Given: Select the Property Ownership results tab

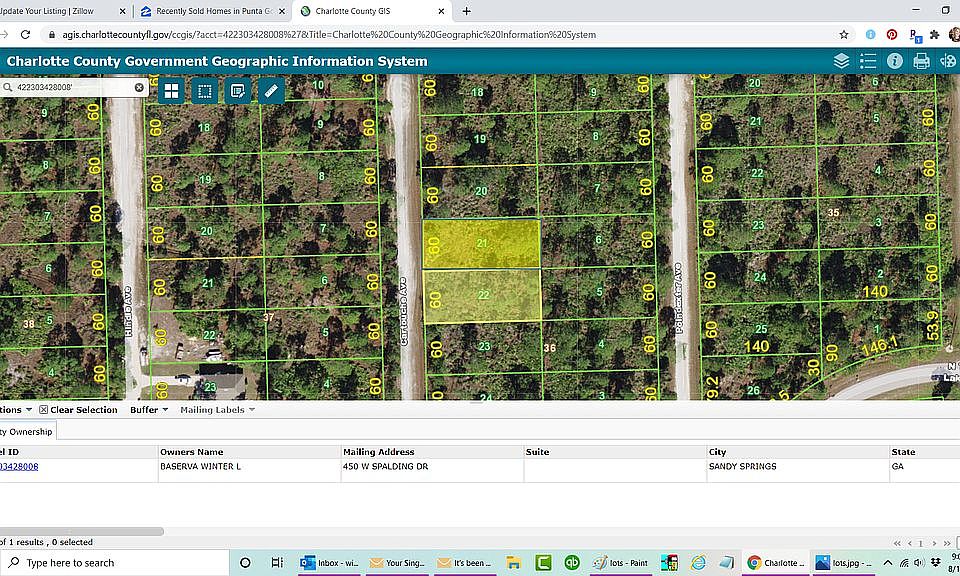Looking at the screenshot, I should [x=28, y=431].
